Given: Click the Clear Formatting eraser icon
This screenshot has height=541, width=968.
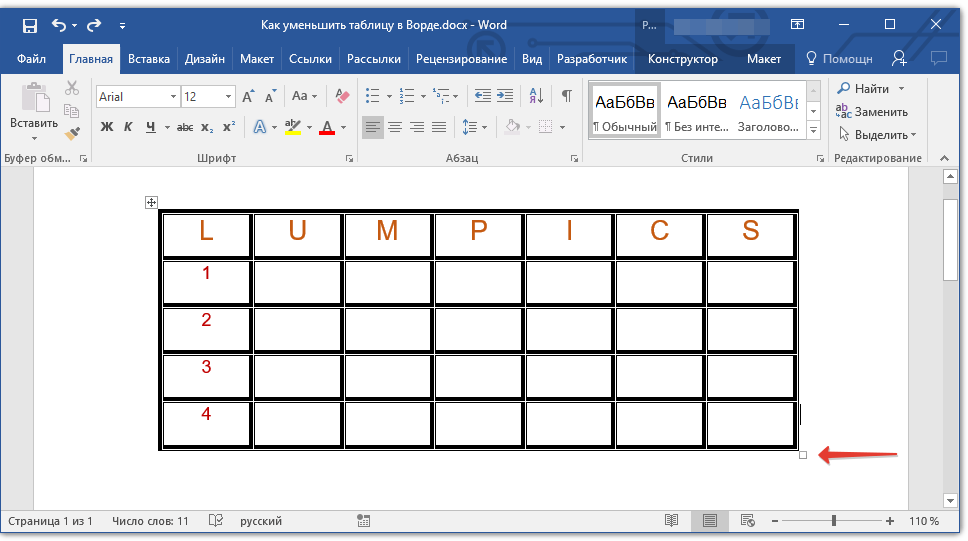Looking at the screenshot, I should coord(343,96).
